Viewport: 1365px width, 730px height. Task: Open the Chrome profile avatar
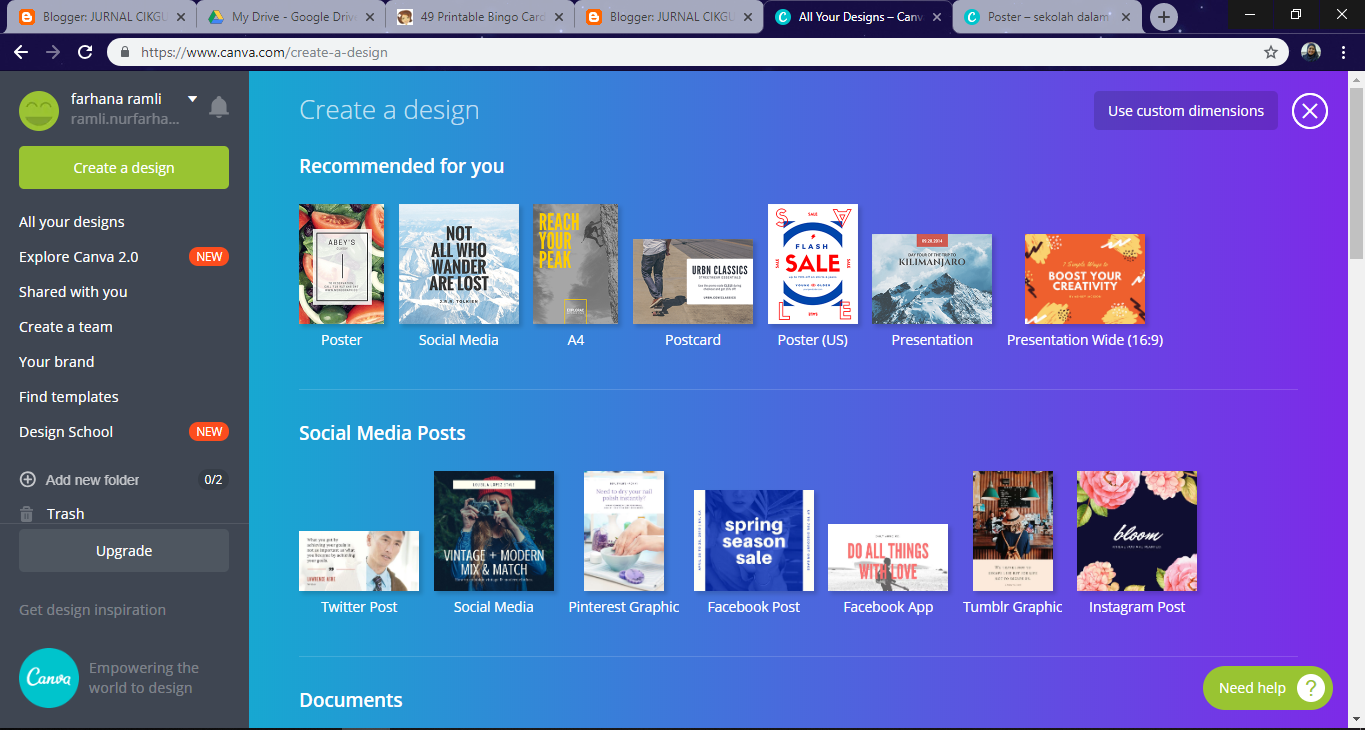click(1311, 52)
